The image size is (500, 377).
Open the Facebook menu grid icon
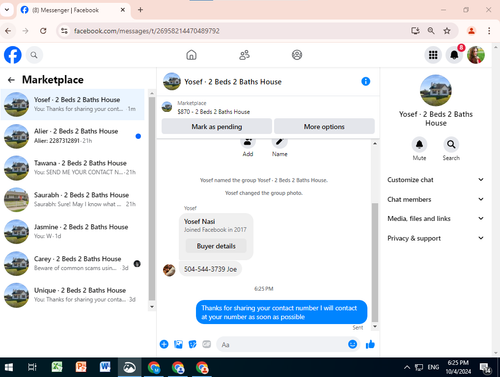click(433, 55)
